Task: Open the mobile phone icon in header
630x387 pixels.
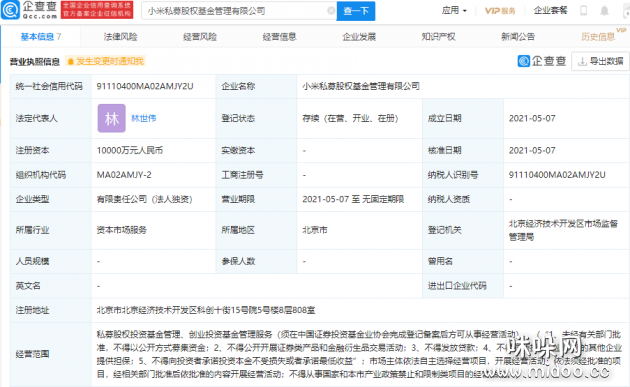Action: 583,10
